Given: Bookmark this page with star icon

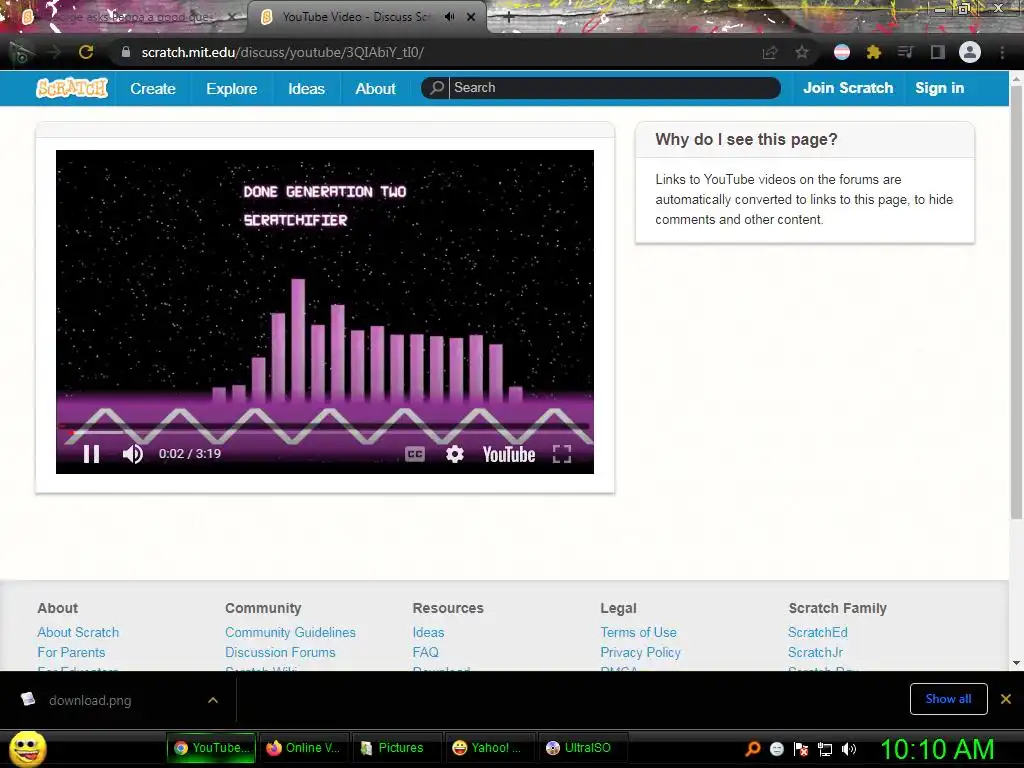Looking at the screenshot, I should [802, 52].
